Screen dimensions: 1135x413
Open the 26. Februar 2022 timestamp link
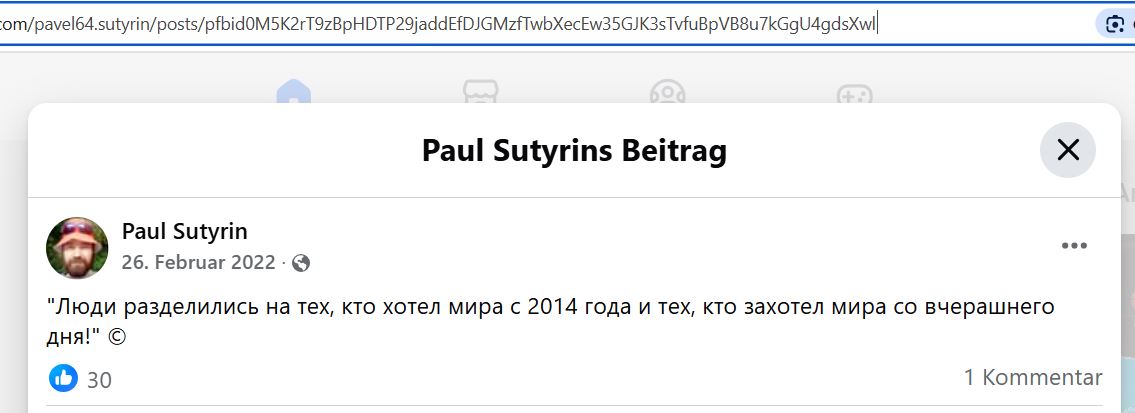(x=198, y=262)
